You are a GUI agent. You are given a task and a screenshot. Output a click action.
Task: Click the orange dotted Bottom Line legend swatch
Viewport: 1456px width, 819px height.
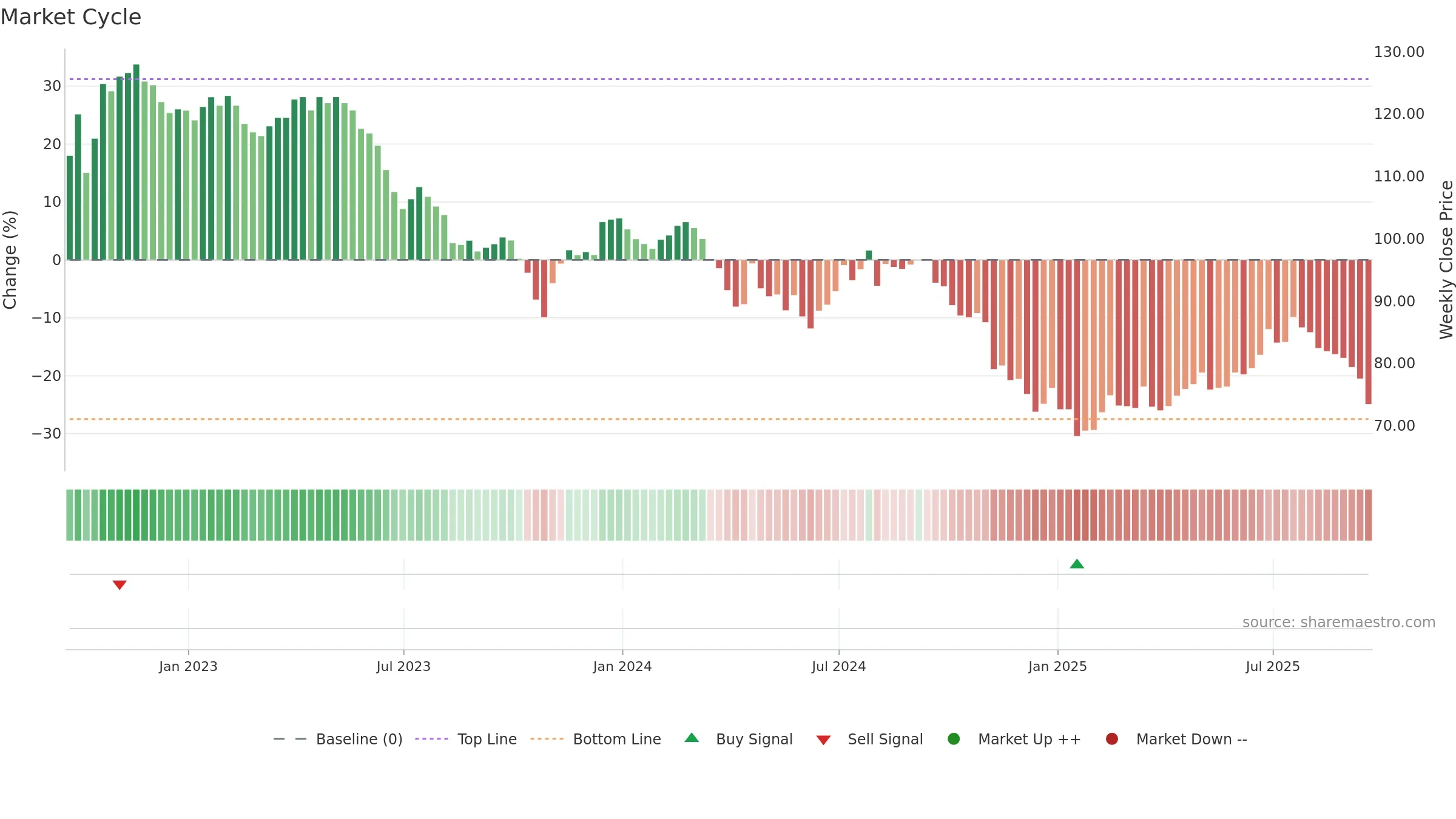(547, 739)
